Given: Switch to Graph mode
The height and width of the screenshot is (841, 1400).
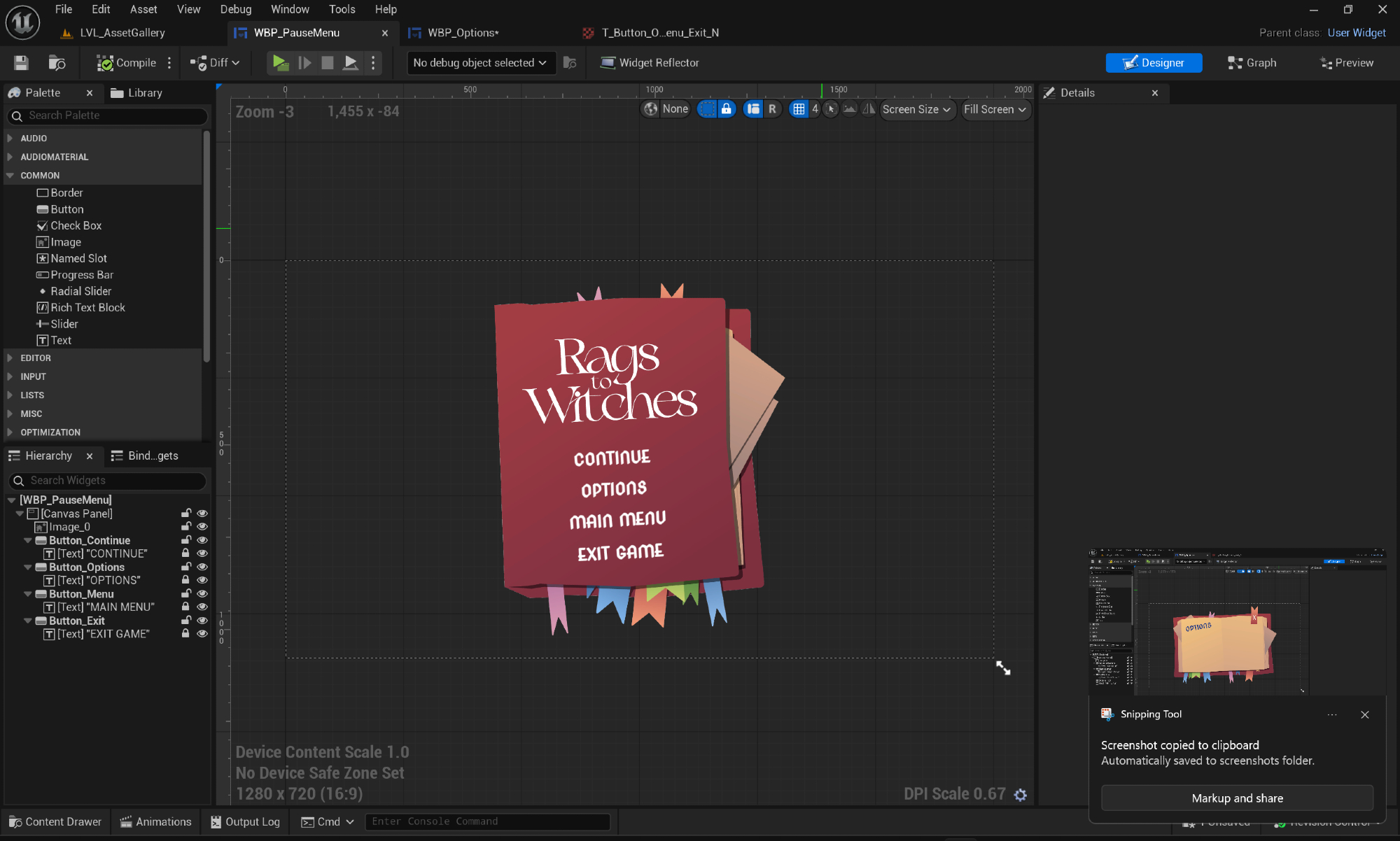Looking at the screenshot, I should [1252, 63].
